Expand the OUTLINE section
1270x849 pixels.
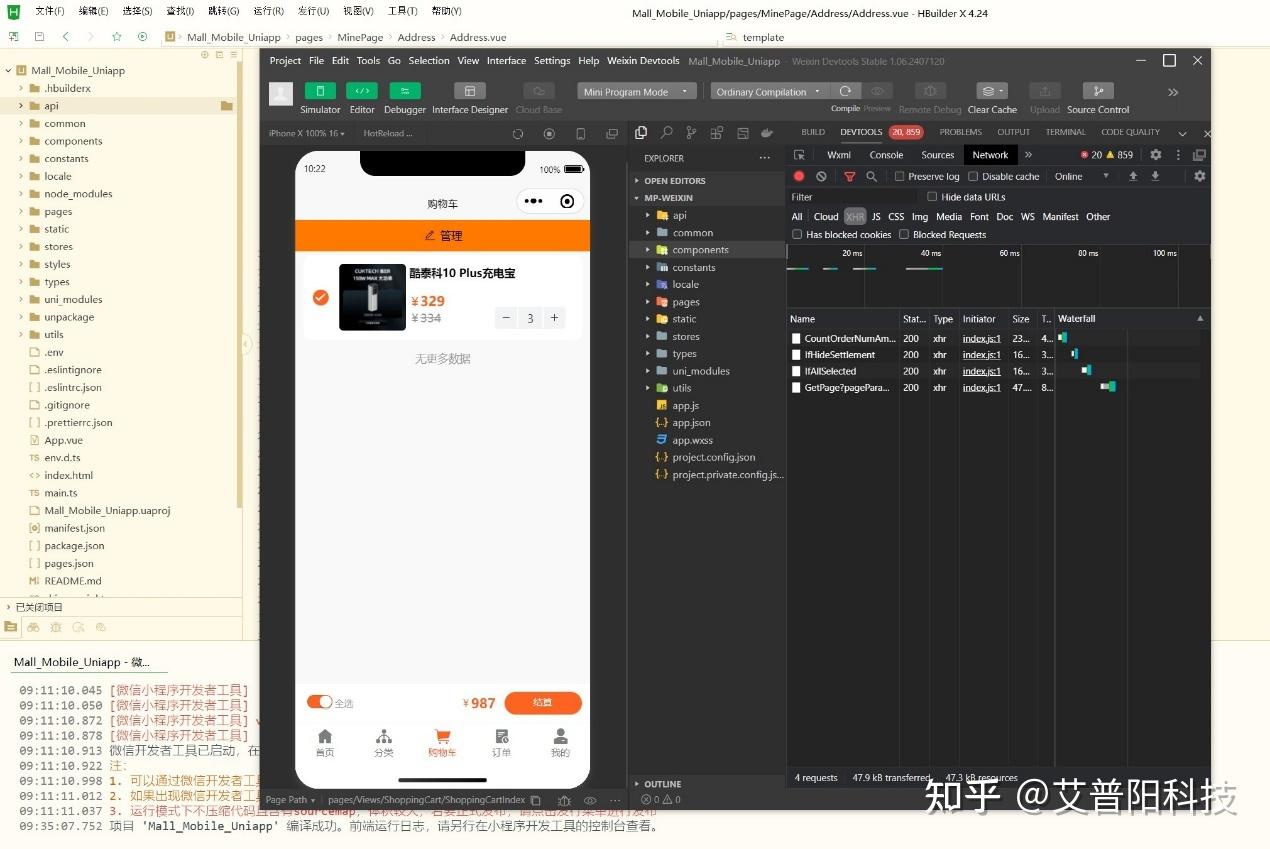coord(707,784)
